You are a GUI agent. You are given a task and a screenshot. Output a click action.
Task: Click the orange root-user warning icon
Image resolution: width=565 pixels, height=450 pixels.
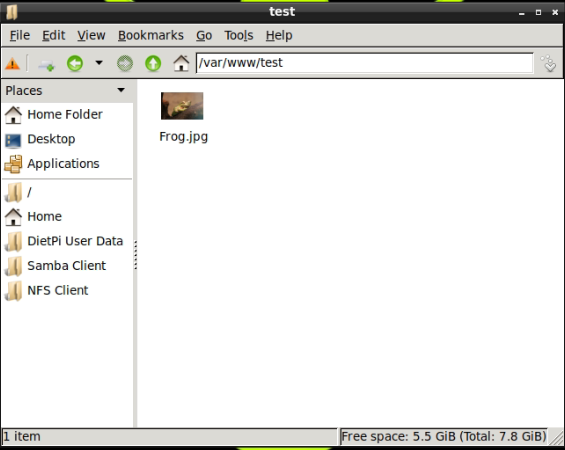(x=12, y=64)
